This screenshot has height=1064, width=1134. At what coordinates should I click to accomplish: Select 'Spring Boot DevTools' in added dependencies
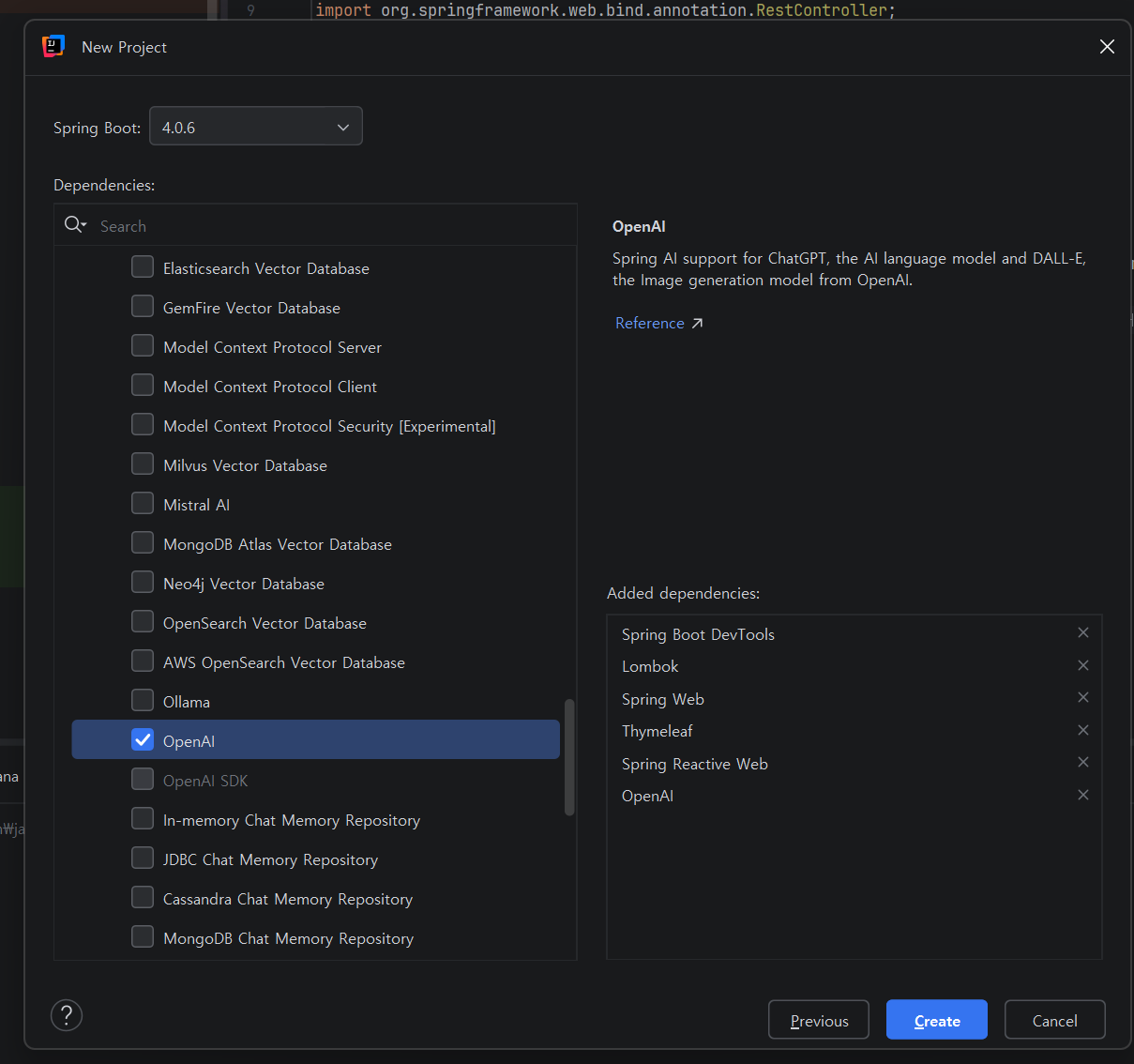[698, 634]
